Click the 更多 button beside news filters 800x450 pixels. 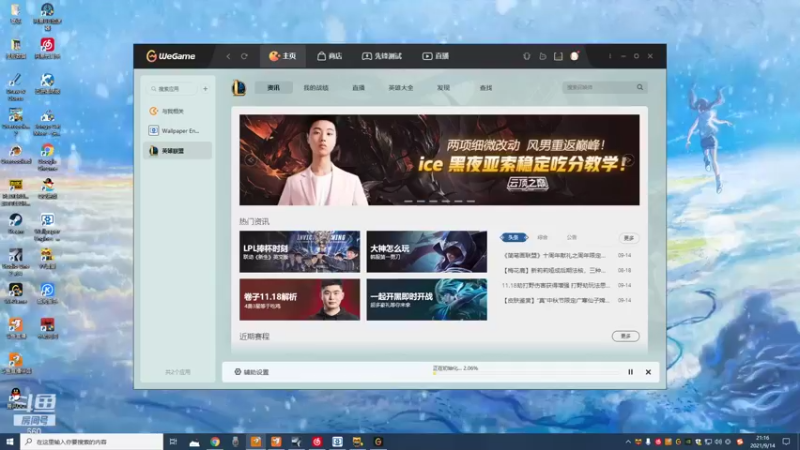pyautogui.click(x=629, y=238)
